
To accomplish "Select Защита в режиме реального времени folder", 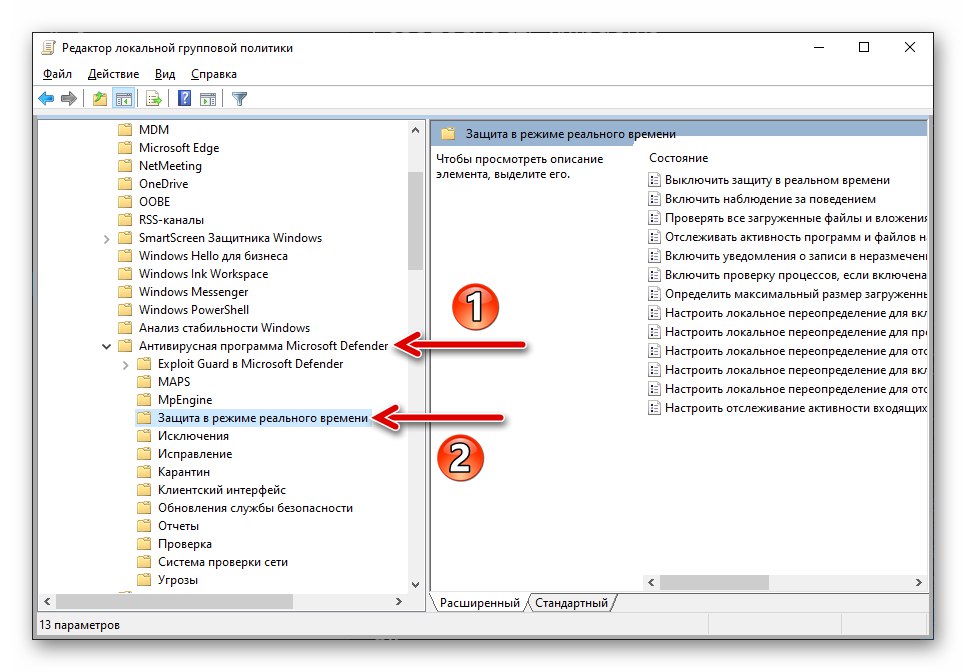I will (x=253, y=418).
